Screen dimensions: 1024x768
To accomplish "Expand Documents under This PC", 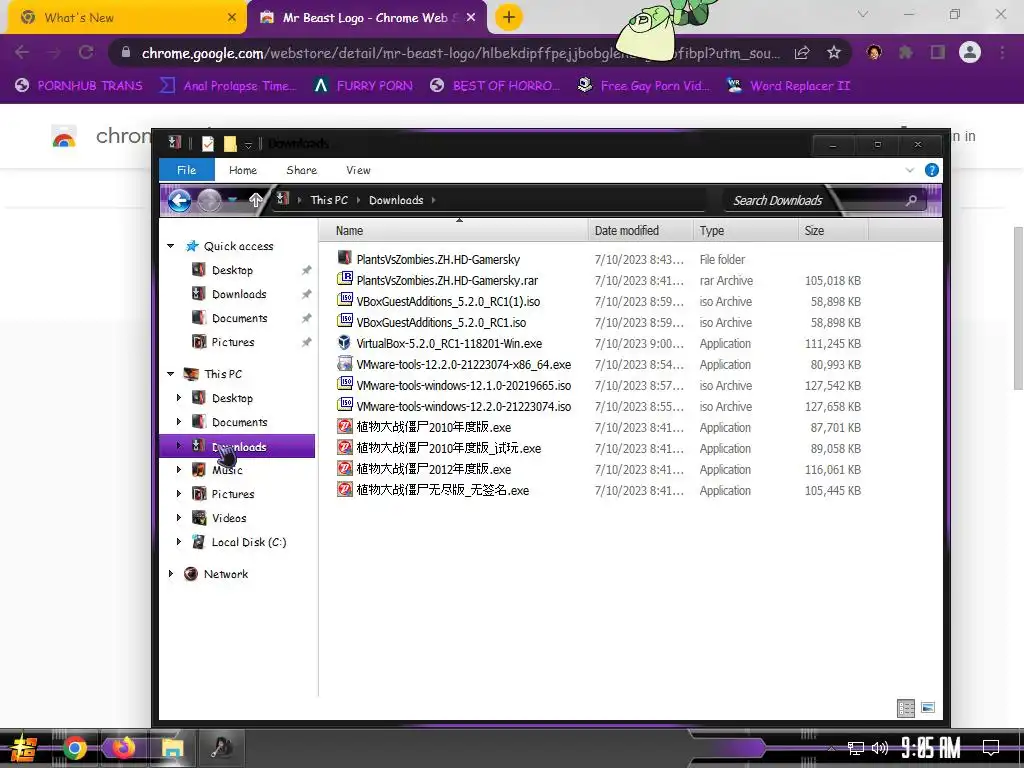I will coord(179,422).
